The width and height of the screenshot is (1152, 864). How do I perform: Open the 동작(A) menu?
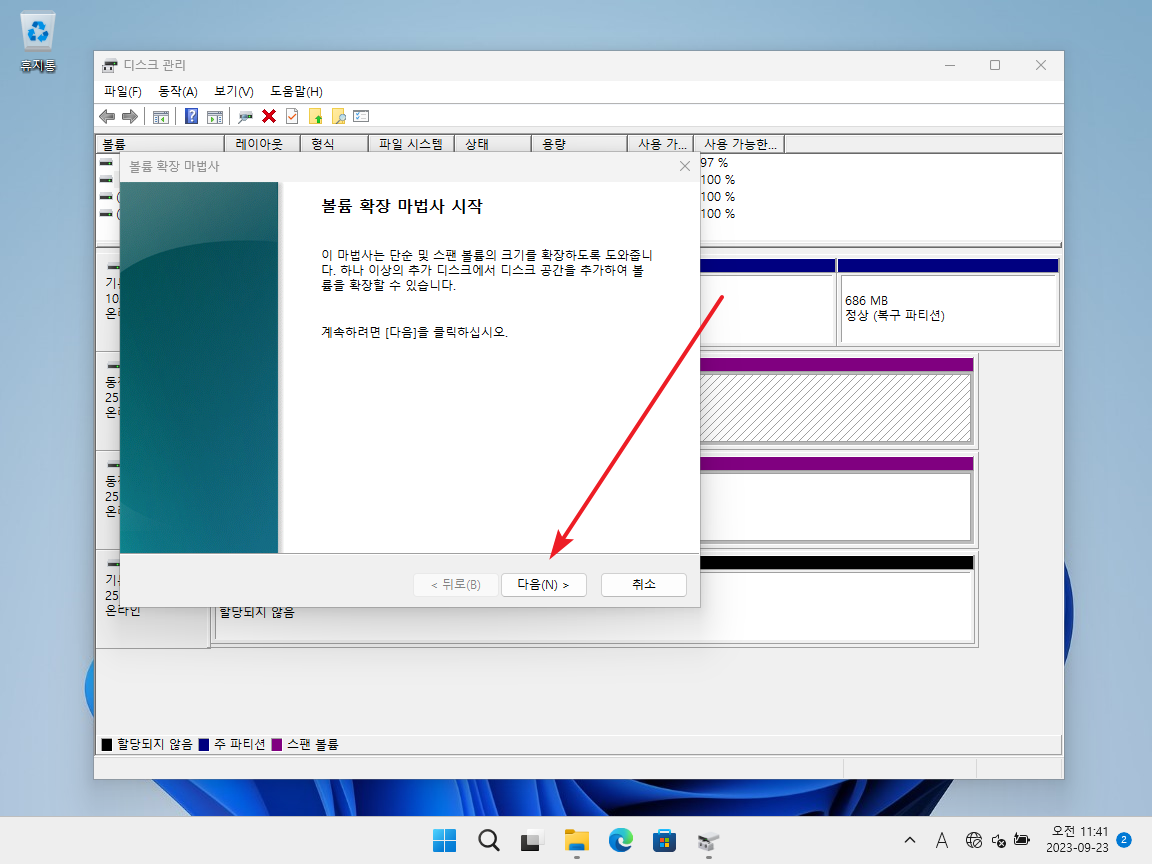[178, 91]
